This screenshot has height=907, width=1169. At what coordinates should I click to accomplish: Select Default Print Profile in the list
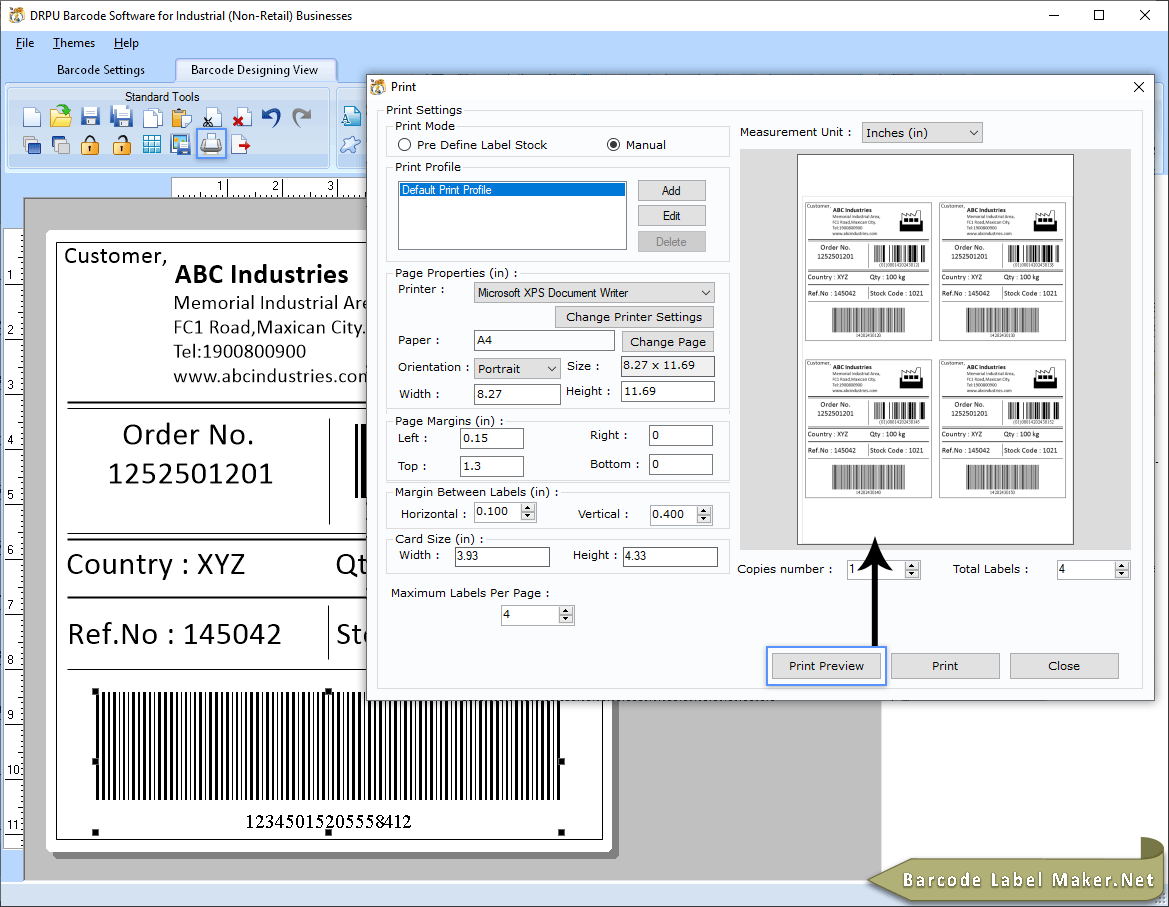point(511,190)
